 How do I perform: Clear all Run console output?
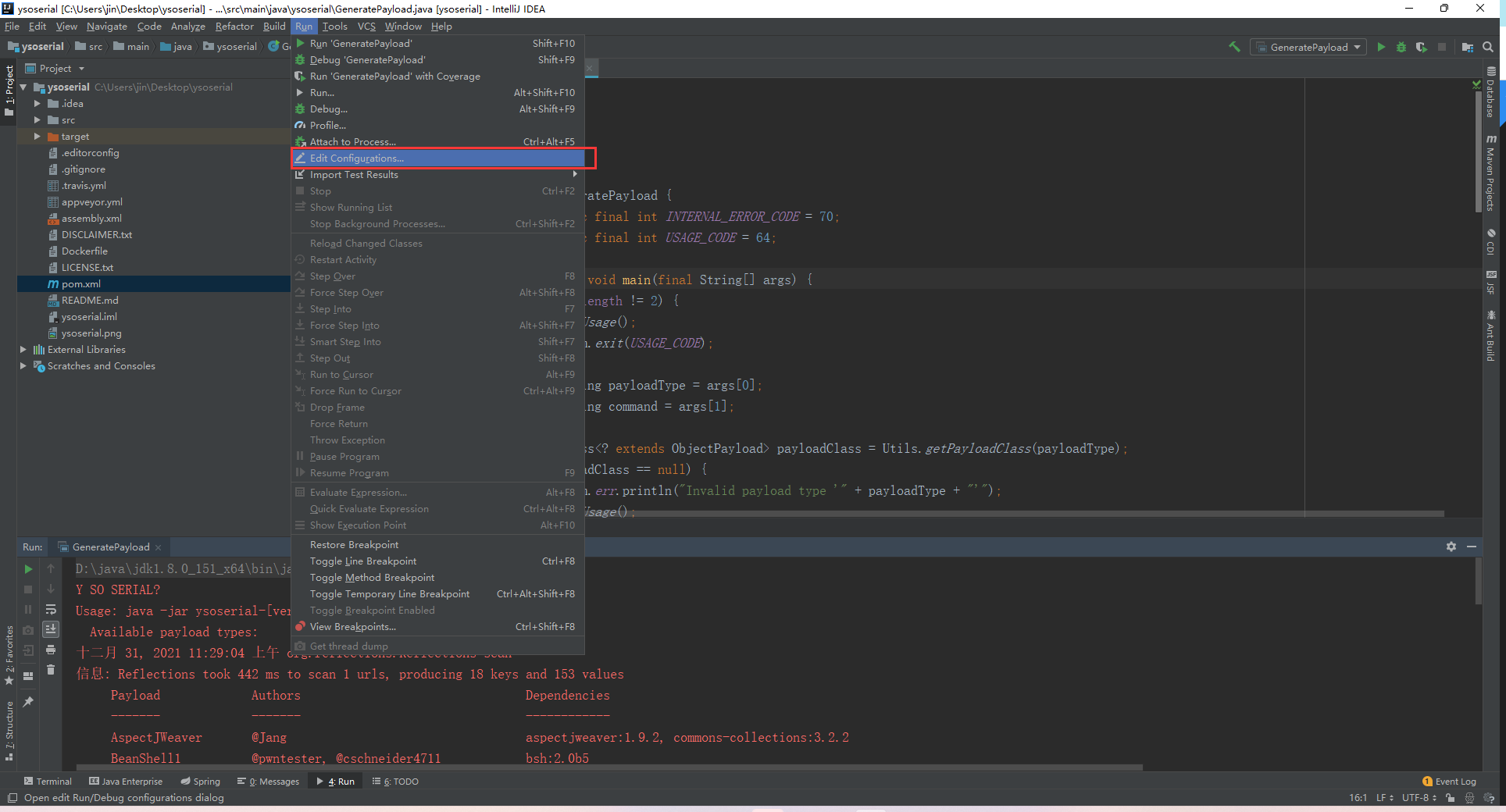pos(51,669)
